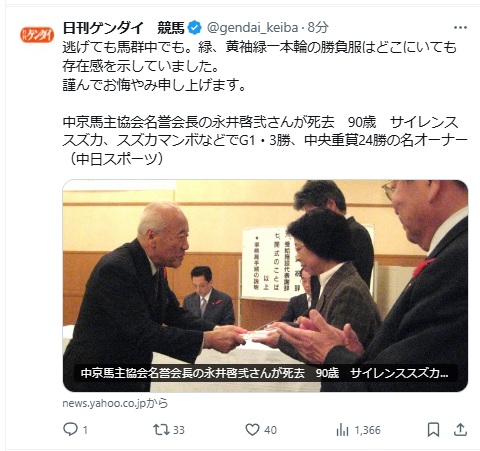Click the @gendai_keiba handle
The image size is (480, 451).
pos(252,28)
